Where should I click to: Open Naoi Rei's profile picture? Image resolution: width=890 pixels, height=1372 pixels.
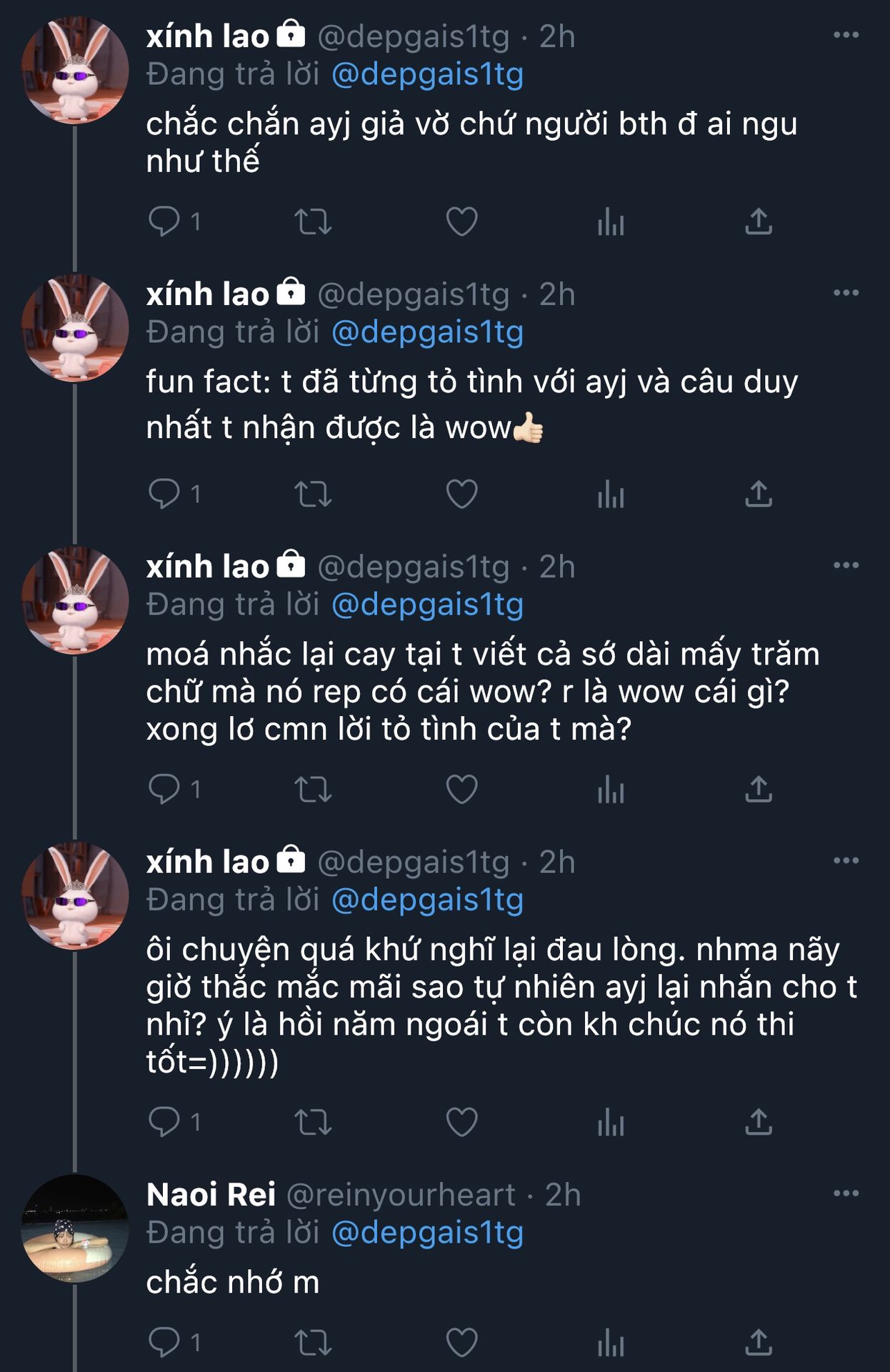click(75, 1228)
